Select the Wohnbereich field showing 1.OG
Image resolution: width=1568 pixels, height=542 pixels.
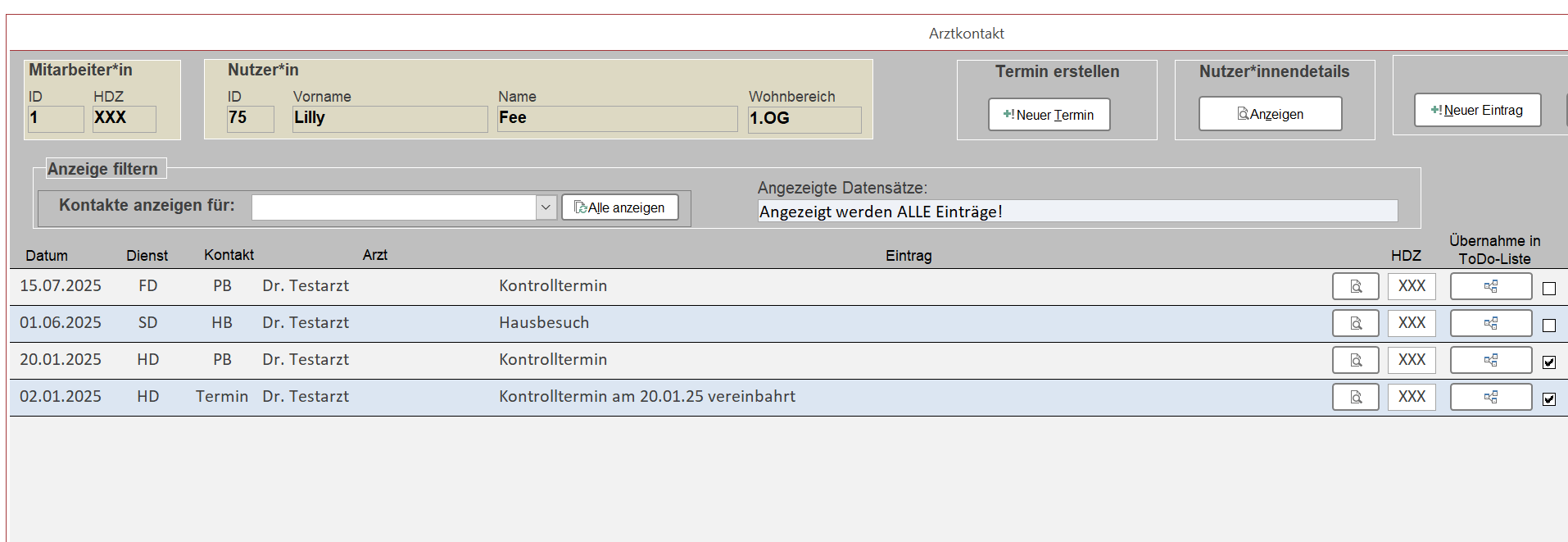coord(804,120)
